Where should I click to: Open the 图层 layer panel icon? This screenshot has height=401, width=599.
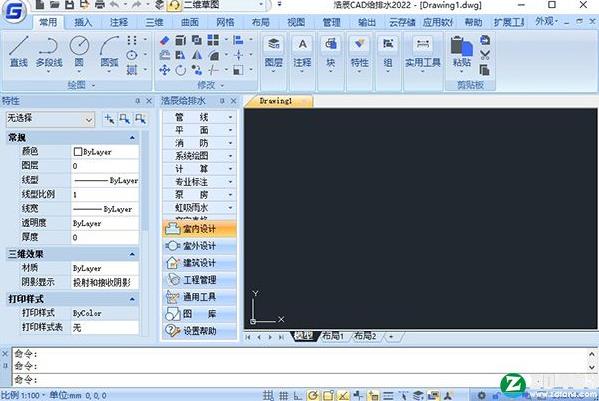click(x=274, y=53)
